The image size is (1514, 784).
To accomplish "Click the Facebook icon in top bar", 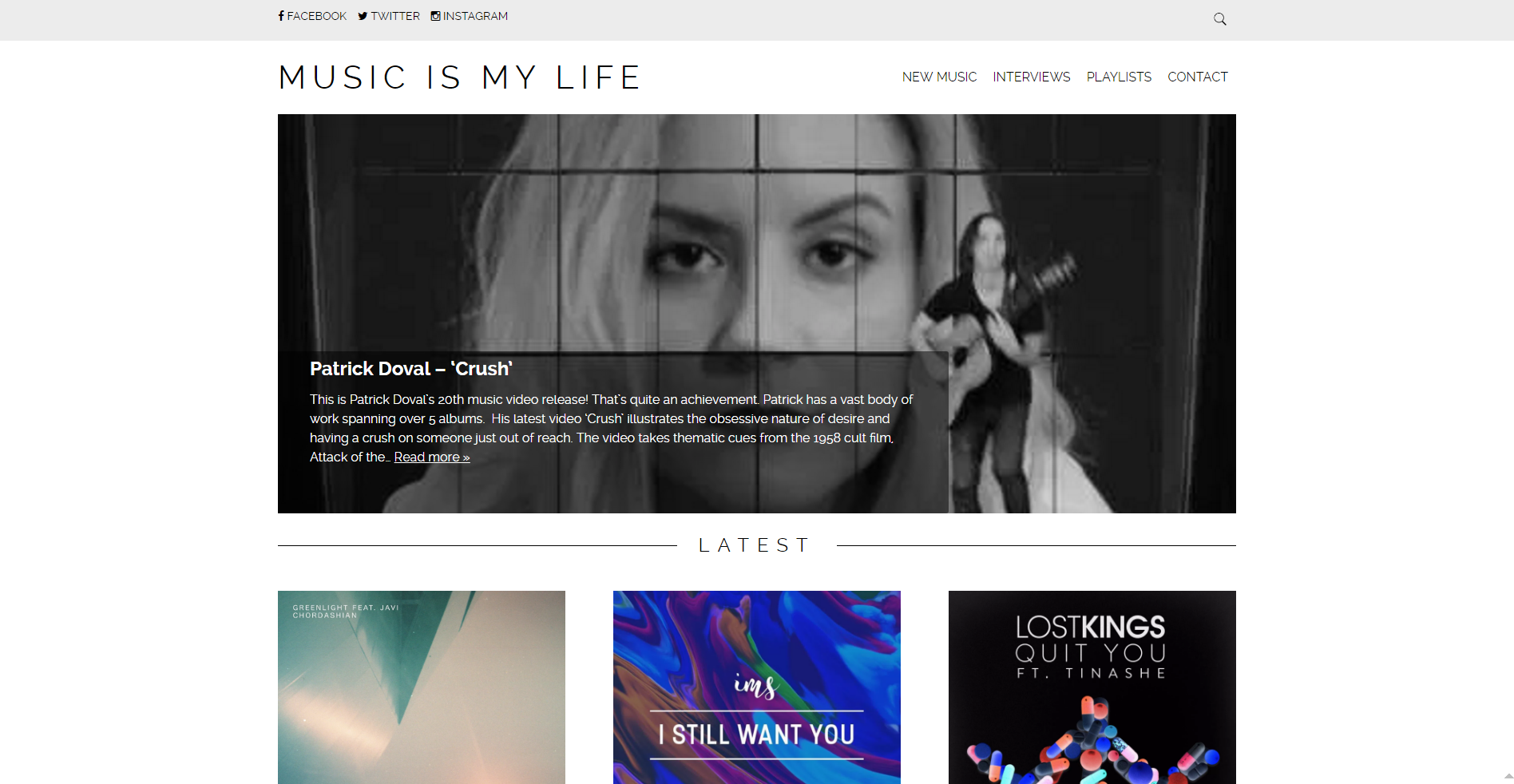I will (281, 16).
